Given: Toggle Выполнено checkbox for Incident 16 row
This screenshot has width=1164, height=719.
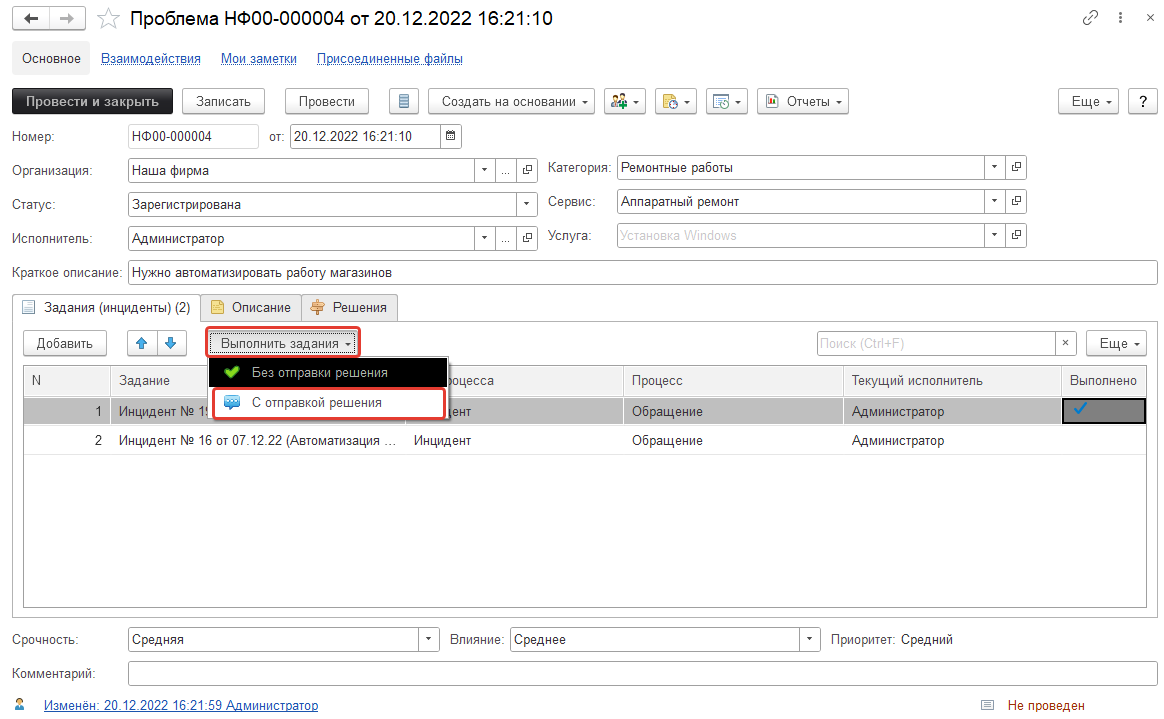Looking at the screenshot, I should (x=1103, y=440).
